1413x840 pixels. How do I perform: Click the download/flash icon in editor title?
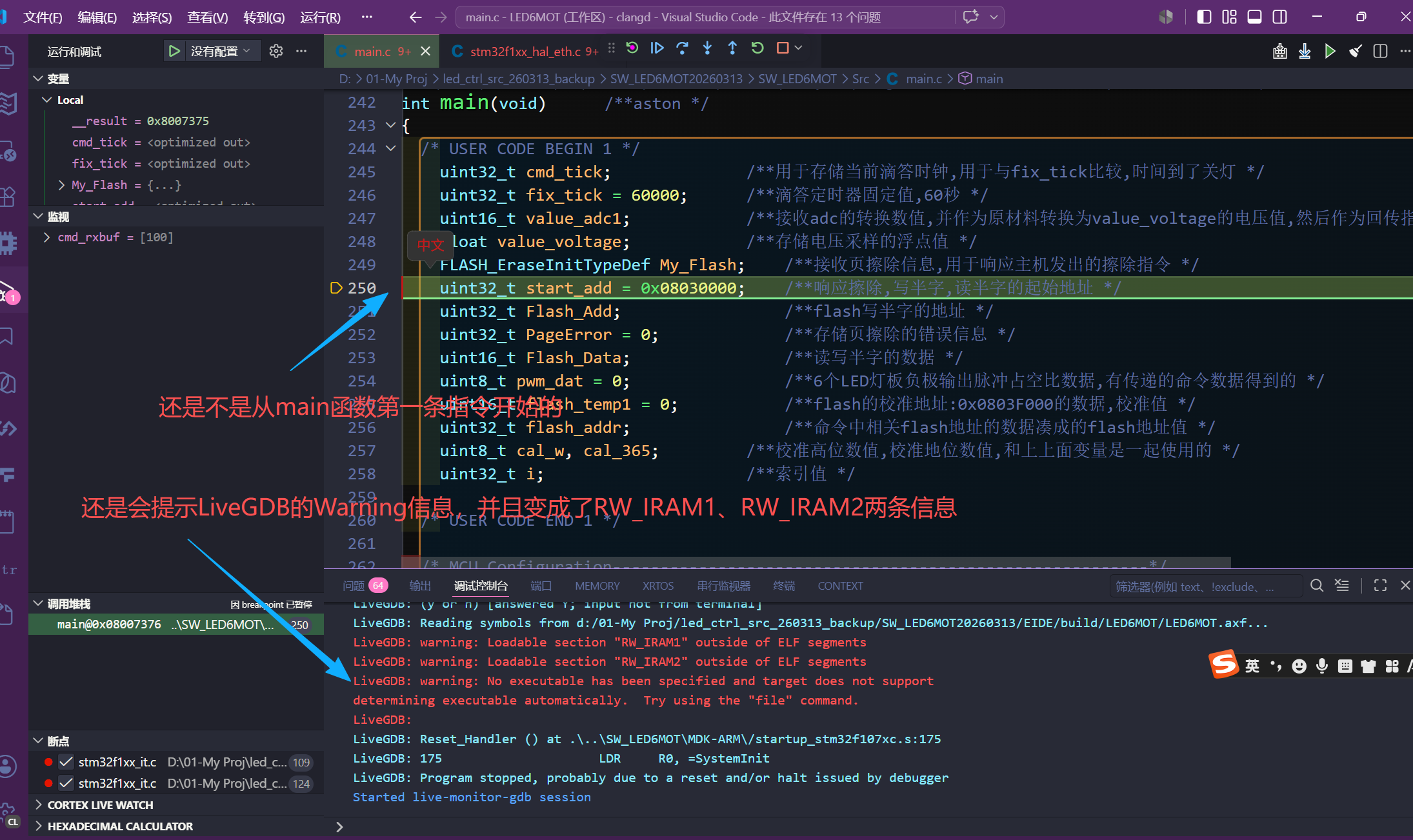pos(1305,51)
